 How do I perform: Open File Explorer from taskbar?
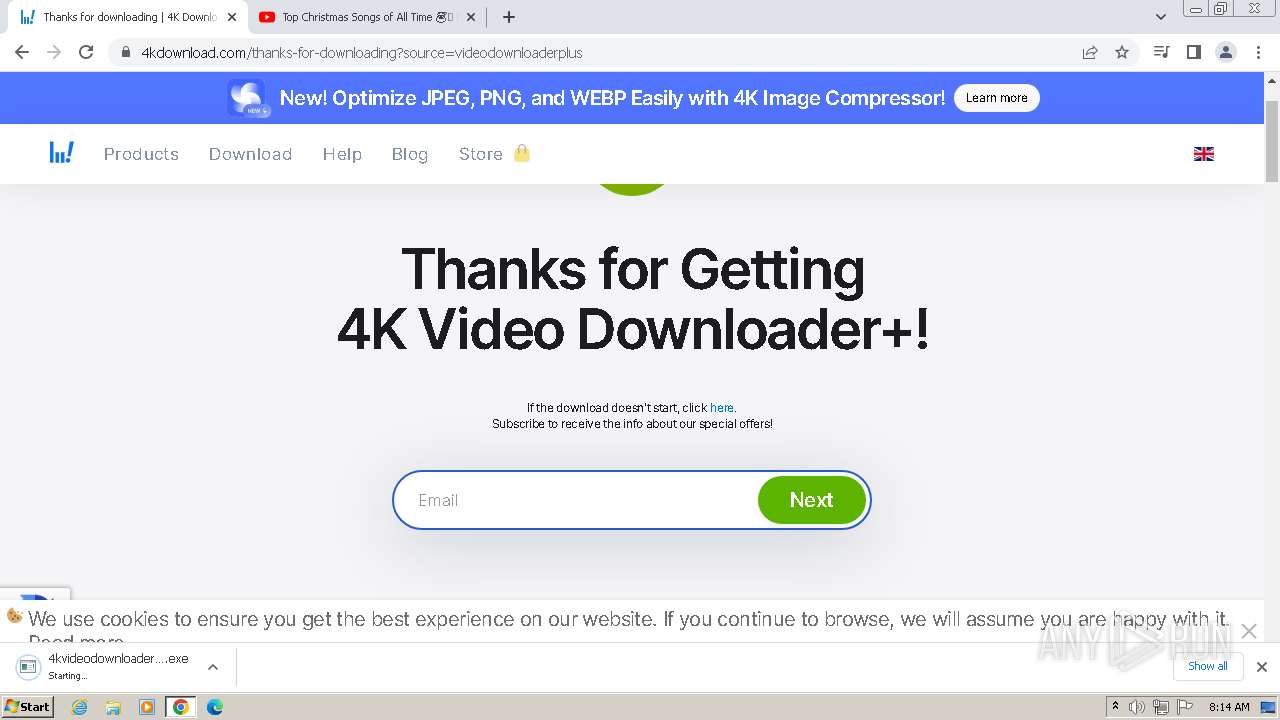point(113,707)
